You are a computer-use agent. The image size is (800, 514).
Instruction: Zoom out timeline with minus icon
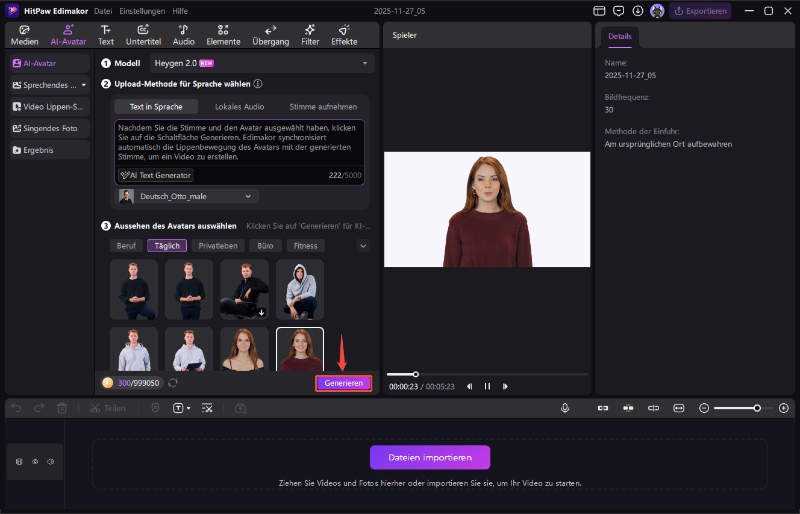pyautogui.click(x=704, y=408)
